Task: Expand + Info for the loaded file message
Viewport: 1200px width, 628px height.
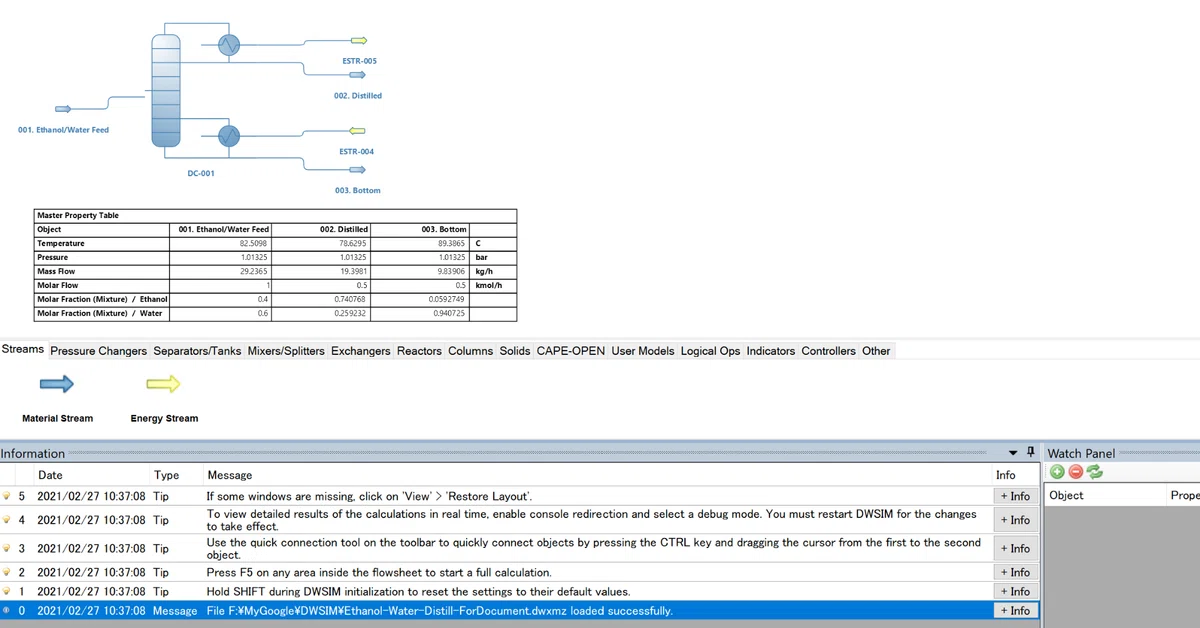Action: [1015, 610]
